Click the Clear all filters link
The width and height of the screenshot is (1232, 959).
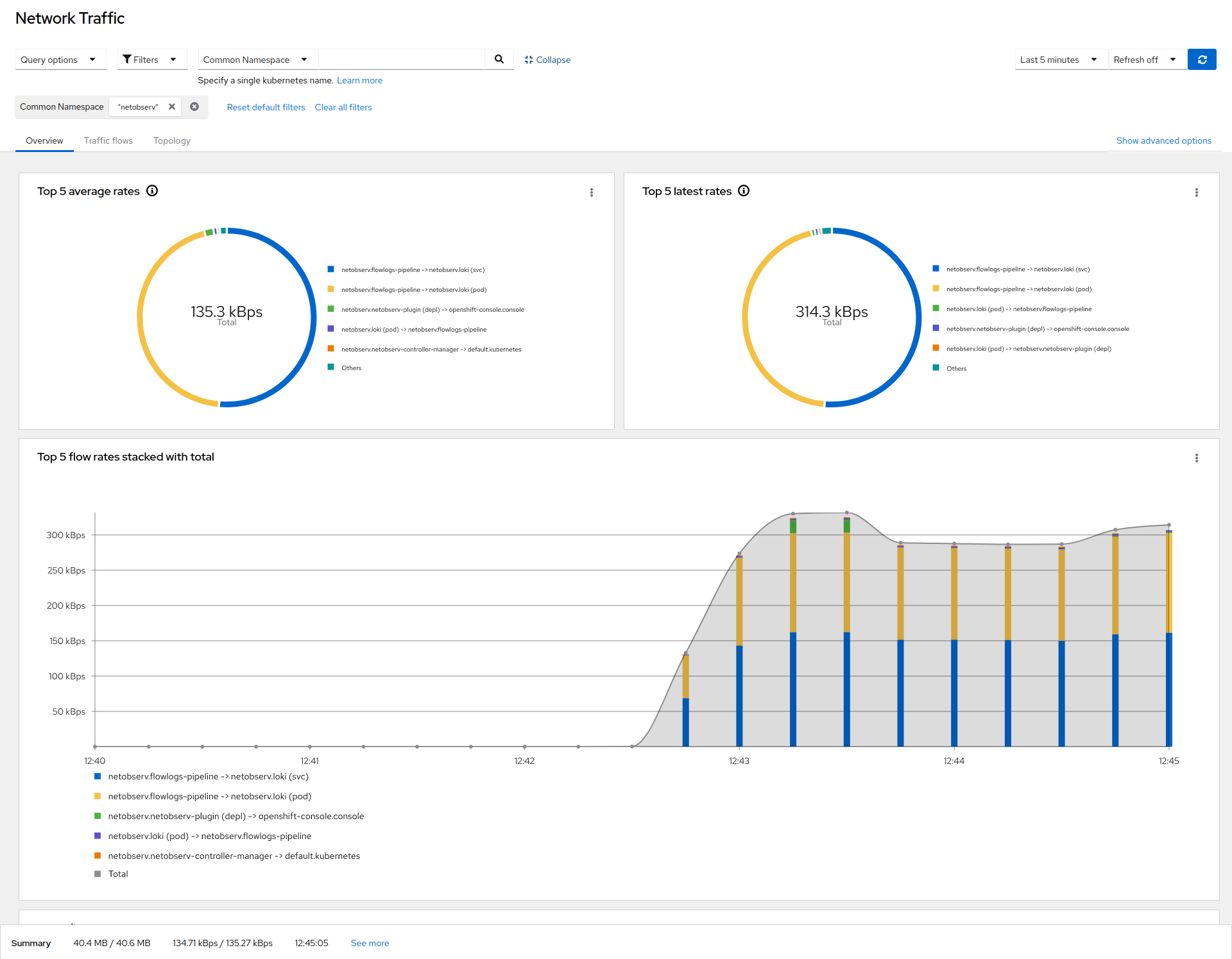[343, 107]
